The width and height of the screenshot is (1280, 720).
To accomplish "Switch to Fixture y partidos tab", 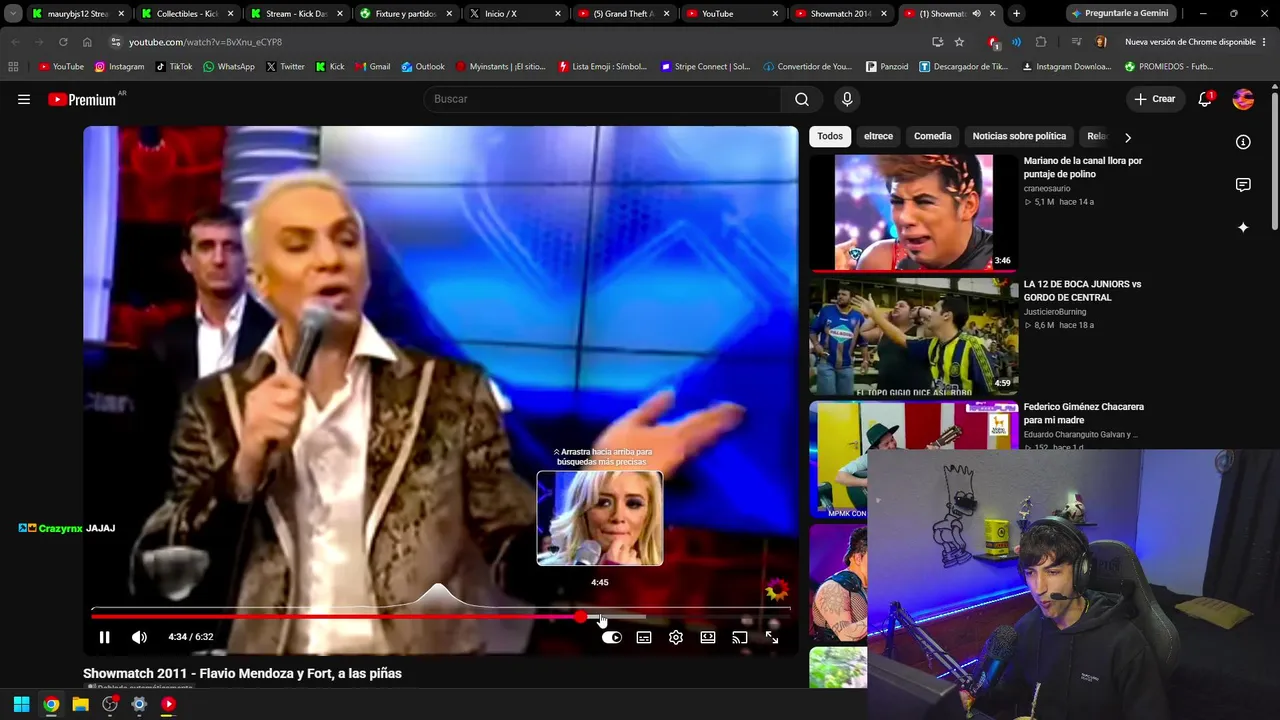I will point(406,14).
